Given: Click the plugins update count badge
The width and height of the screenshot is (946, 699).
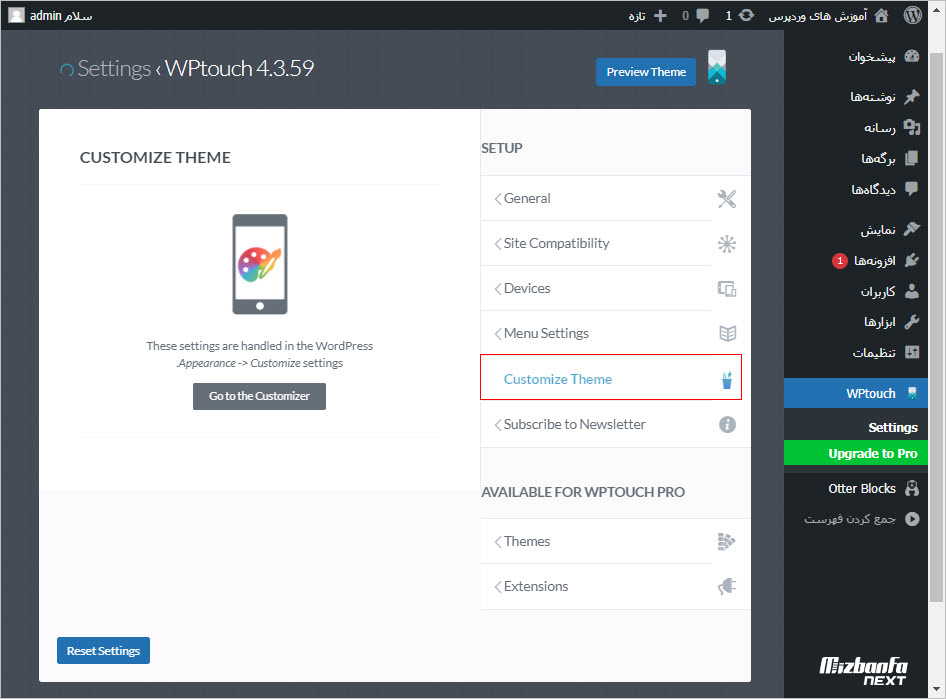Looking at the screenshot, I should point(840,261).
